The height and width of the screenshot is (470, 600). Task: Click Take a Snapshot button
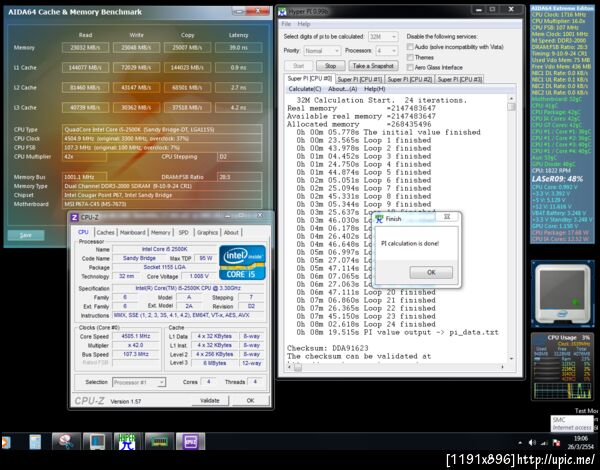373,66
